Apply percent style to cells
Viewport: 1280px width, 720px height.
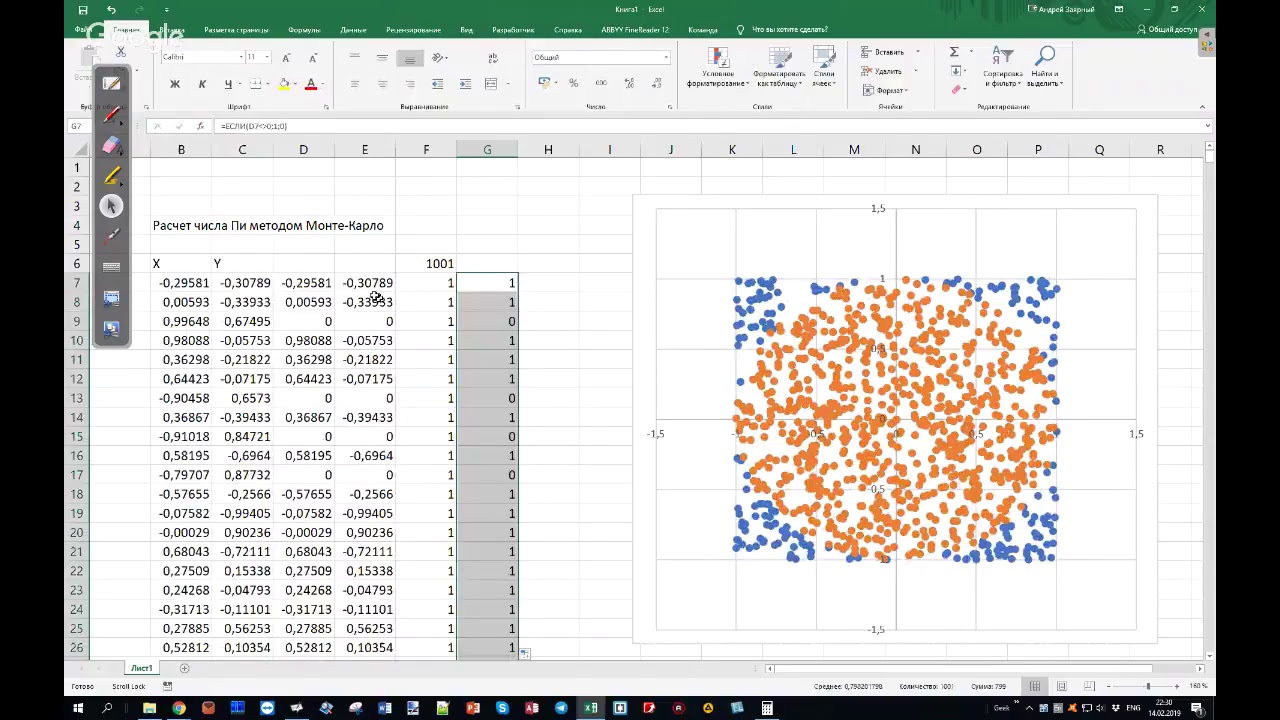(x=573, y=83)
